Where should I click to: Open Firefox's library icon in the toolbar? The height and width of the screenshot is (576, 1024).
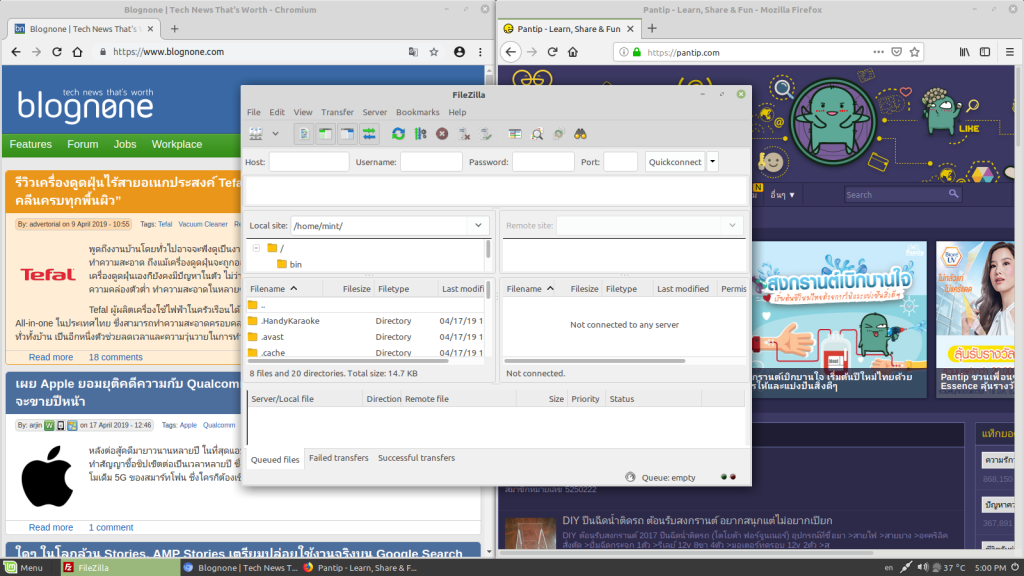click(963, 51)
